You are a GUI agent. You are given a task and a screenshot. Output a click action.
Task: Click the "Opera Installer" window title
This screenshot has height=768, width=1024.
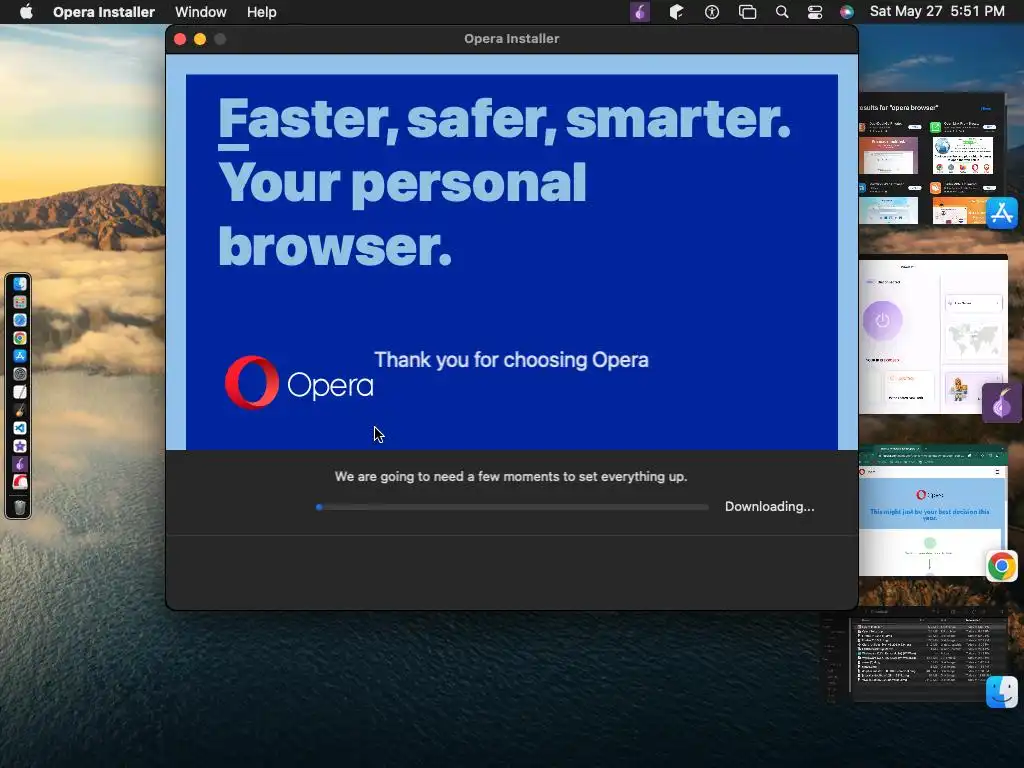[511, 39]
